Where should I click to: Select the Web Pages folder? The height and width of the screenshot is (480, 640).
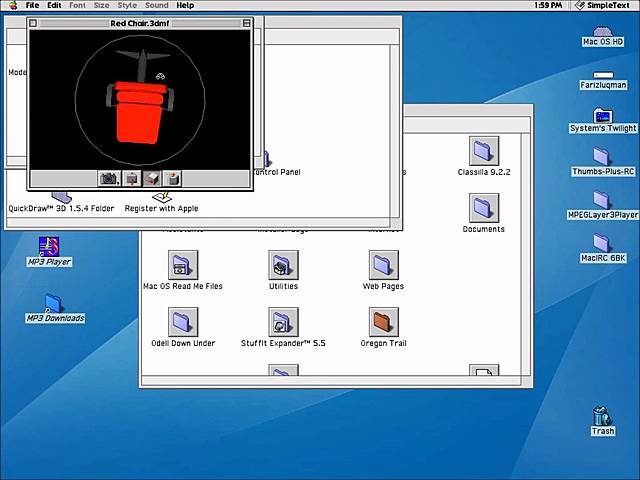click(x=383, y=271)
